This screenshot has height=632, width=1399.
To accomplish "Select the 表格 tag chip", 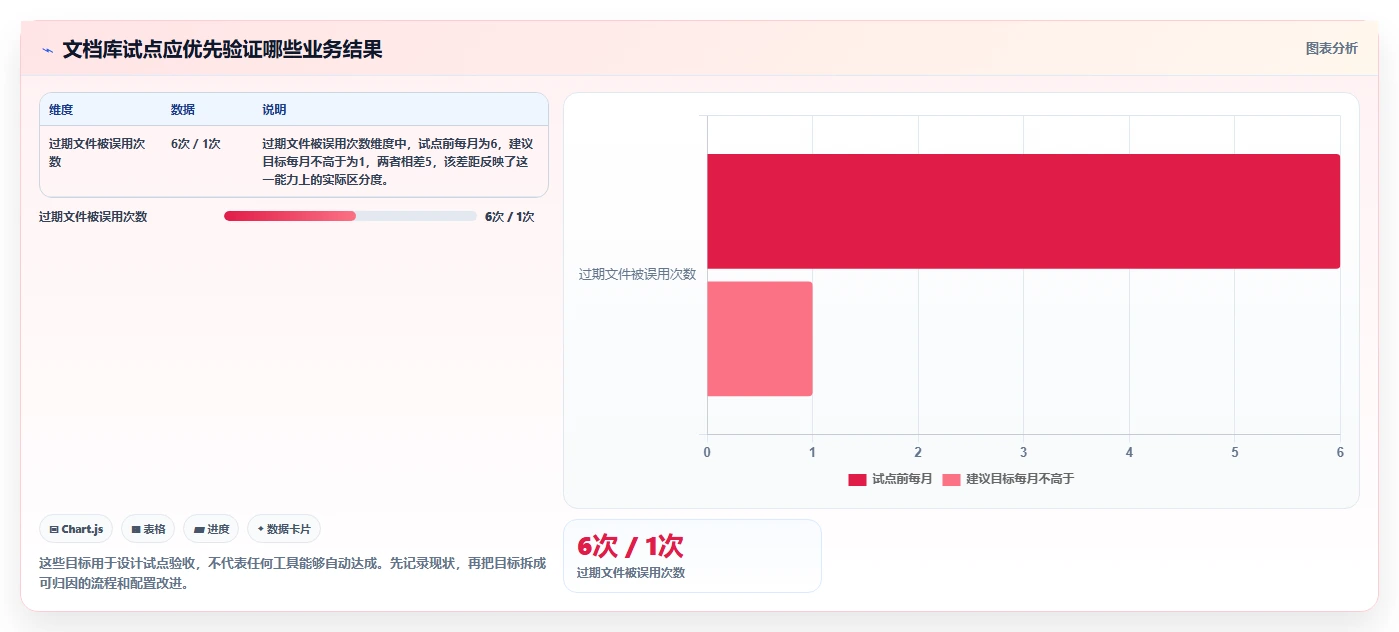I will (148, 529).
